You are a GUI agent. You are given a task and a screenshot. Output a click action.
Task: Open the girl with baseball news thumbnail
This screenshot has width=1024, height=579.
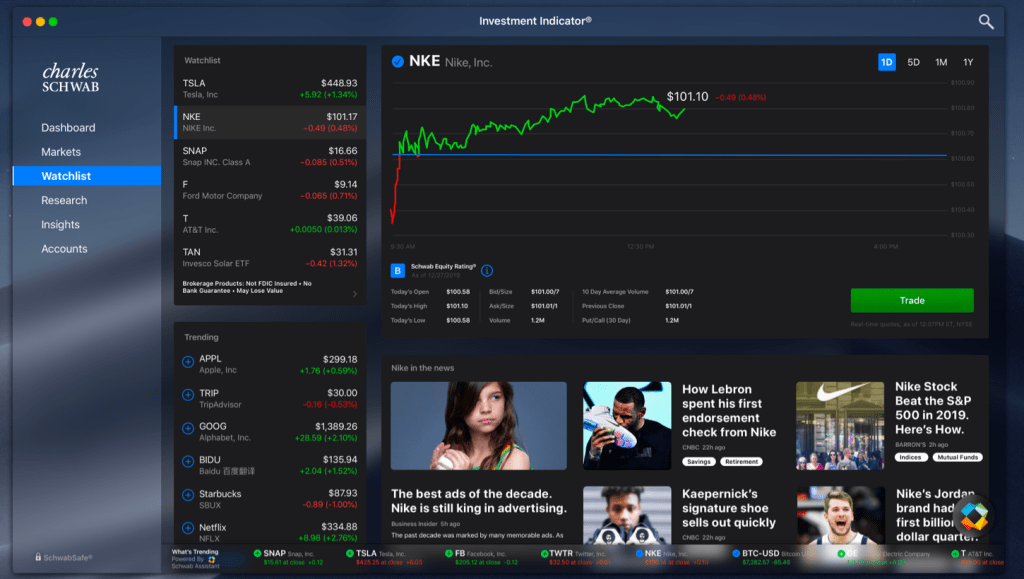pyautogui.click(x=479, y=426)
